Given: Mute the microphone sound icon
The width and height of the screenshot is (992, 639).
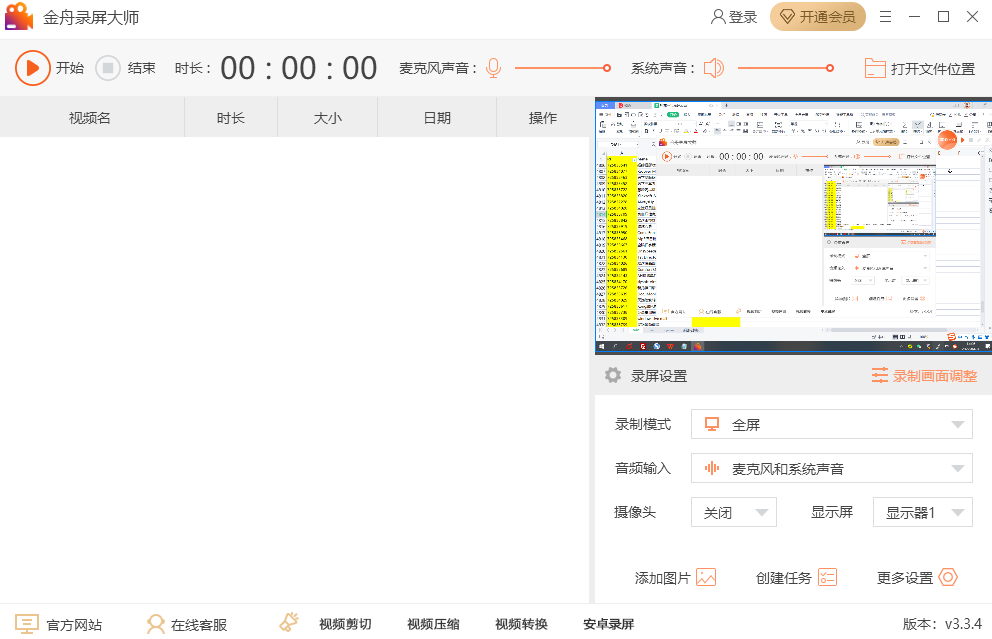Looking at the screenshot, I should (x=492, y=68).
